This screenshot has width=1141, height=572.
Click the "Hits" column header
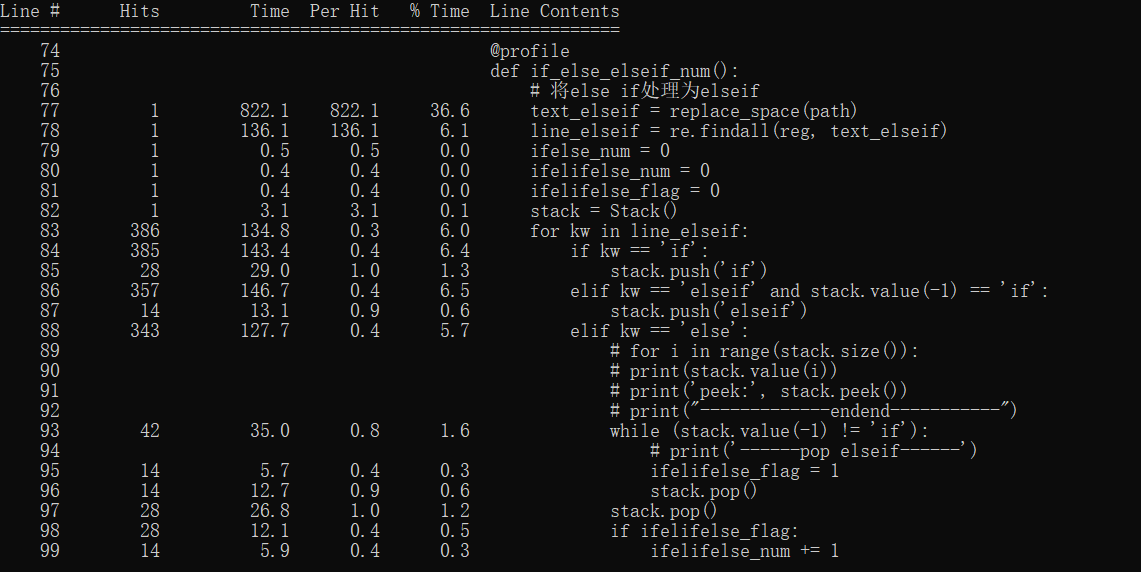click(139, 12)
